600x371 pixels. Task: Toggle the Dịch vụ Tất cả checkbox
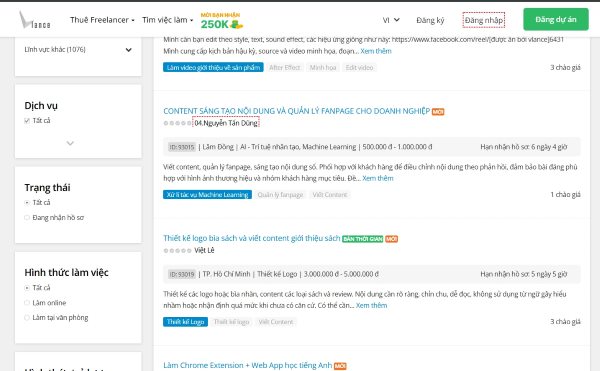coord(27,121)
